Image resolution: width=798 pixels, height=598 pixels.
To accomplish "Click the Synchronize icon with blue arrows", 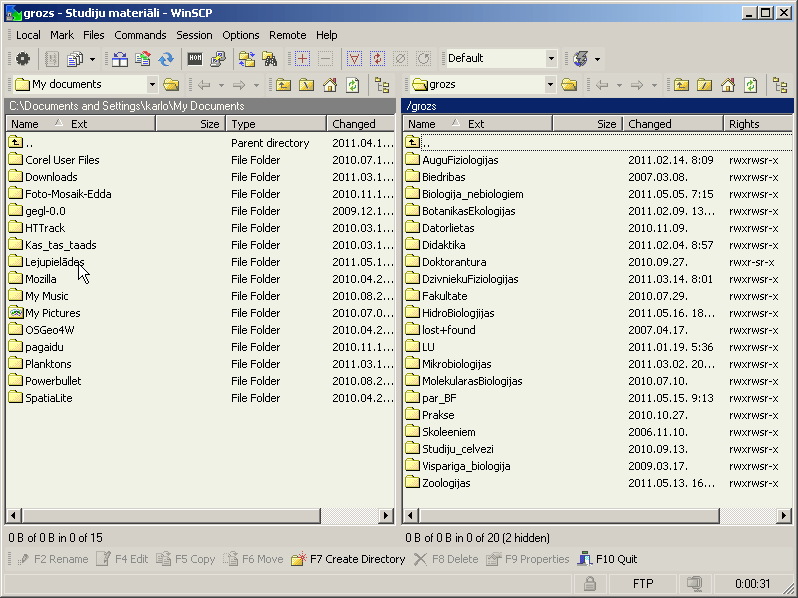I will [x=166, y=59].
